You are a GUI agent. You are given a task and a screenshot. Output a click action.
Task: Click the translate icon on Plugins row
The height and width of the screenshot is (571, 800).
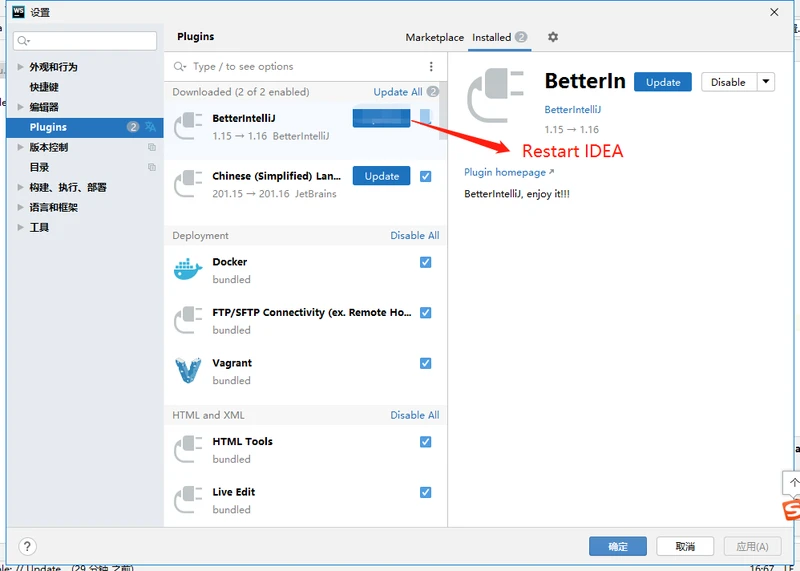click(150, 127)
